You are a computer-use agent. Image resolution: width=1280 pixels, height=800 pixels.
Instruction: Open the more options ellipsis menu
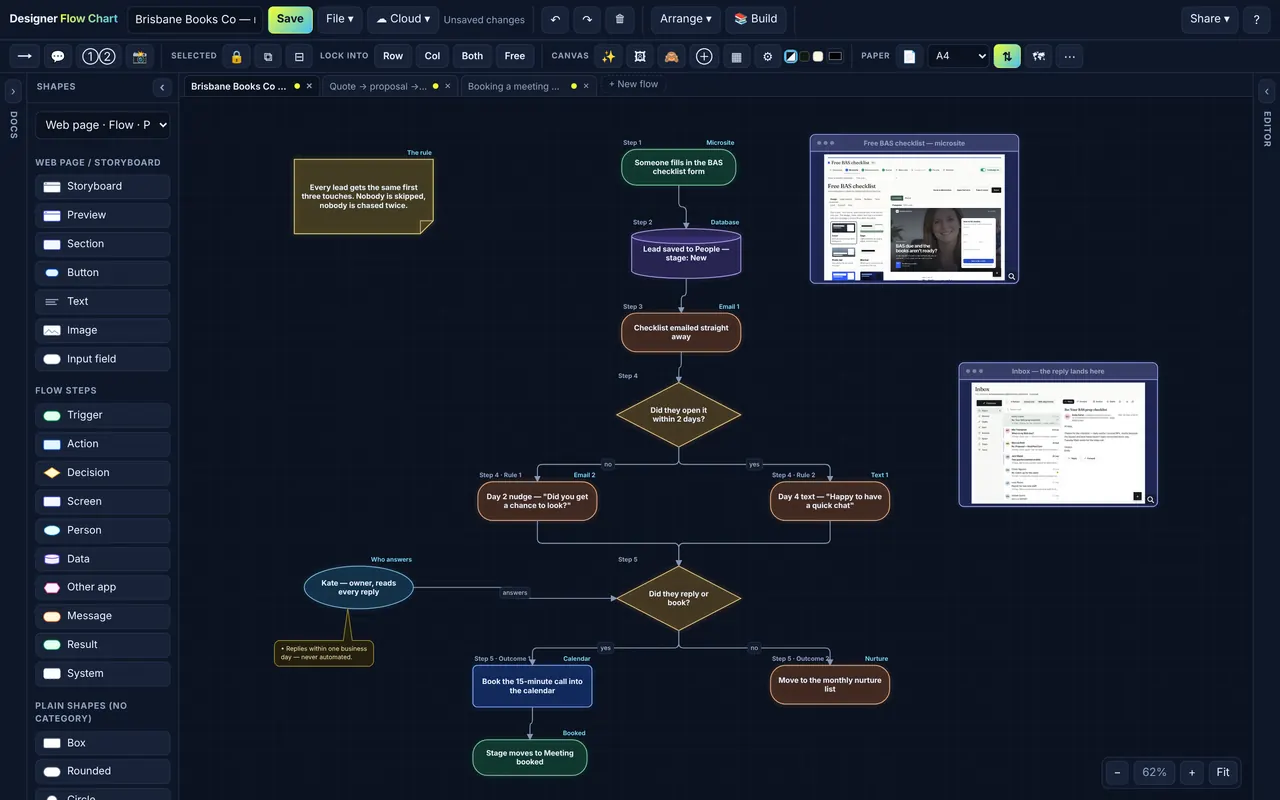1070,56
